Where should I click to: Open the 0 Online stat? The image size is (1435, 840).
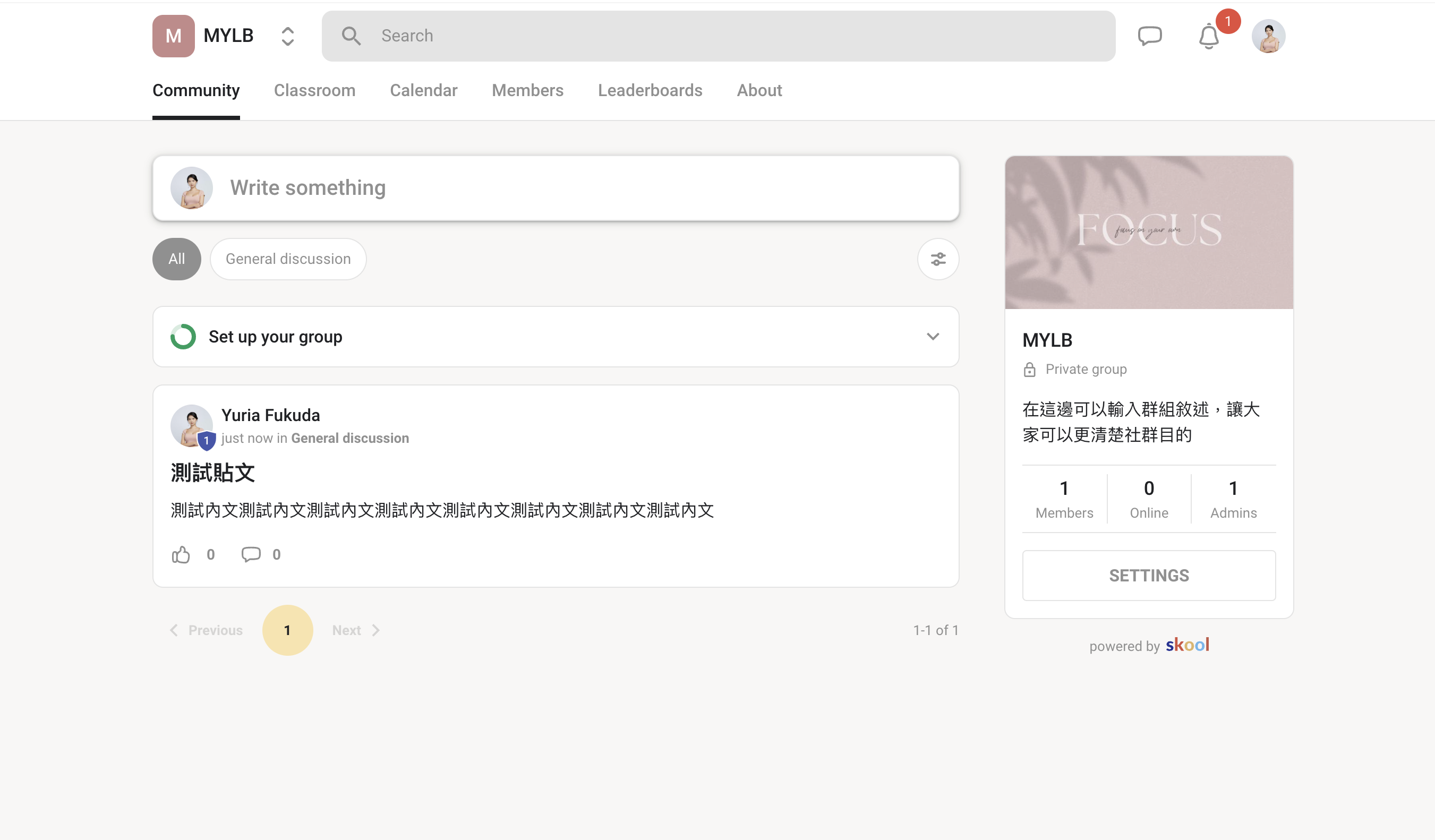pyautogui.click(x=1149, y=499)
